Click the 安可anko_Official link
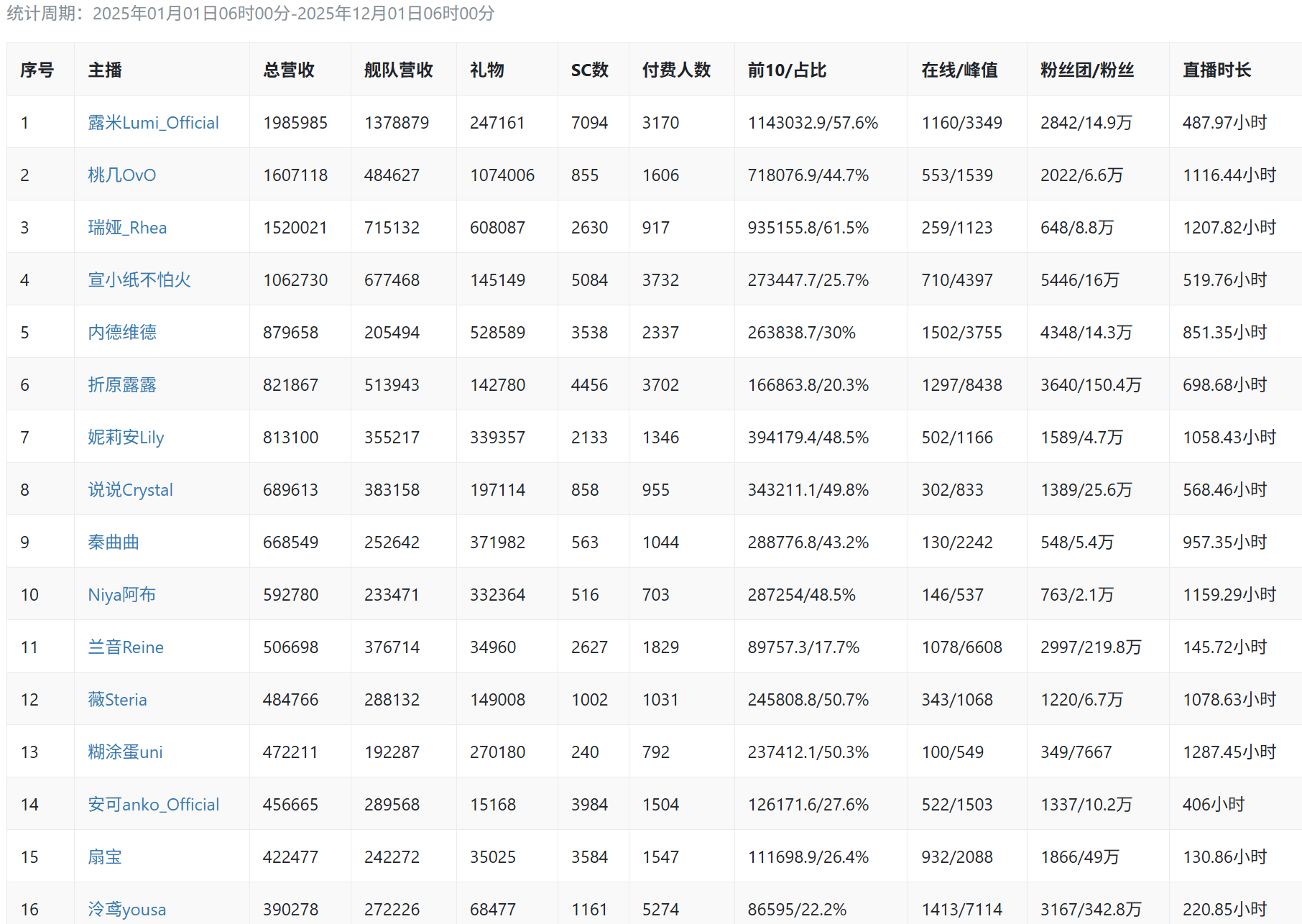Image resolution: width=1302 pixels, height=924 pixels. pyautogui.click(x=154, y=805)
